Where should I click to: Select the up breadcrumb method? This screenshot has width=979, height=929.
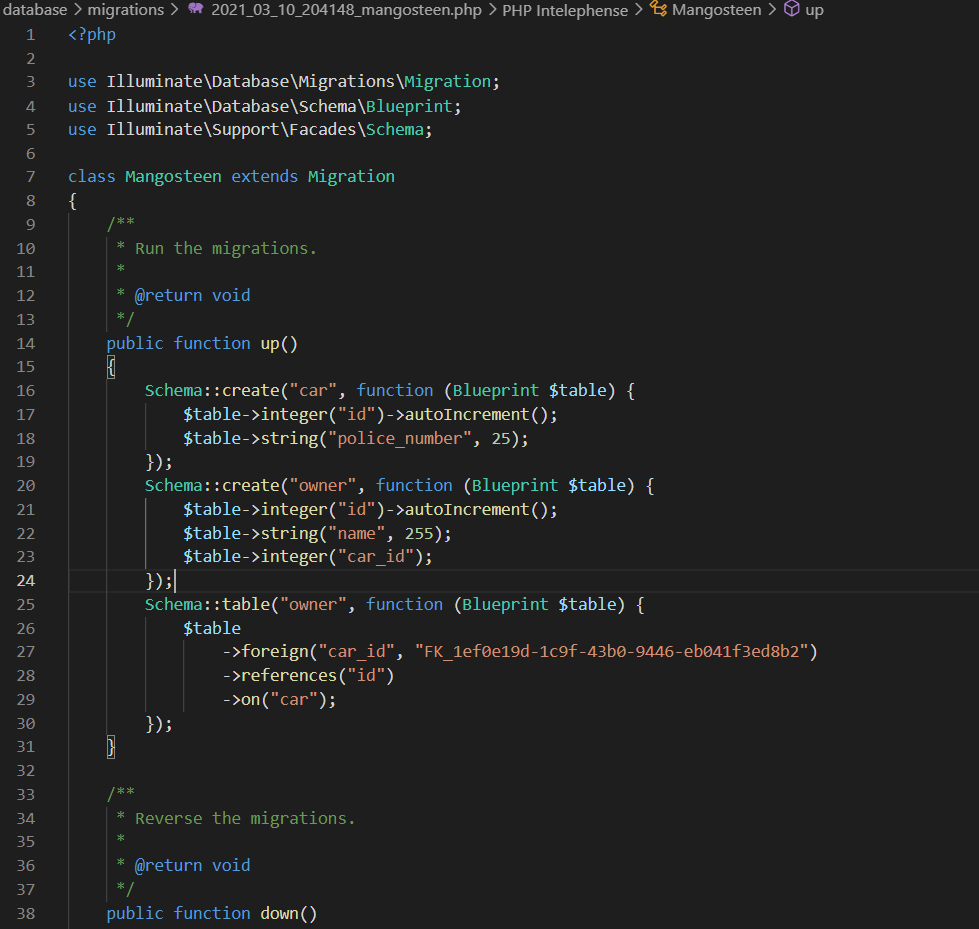(814, 10)
